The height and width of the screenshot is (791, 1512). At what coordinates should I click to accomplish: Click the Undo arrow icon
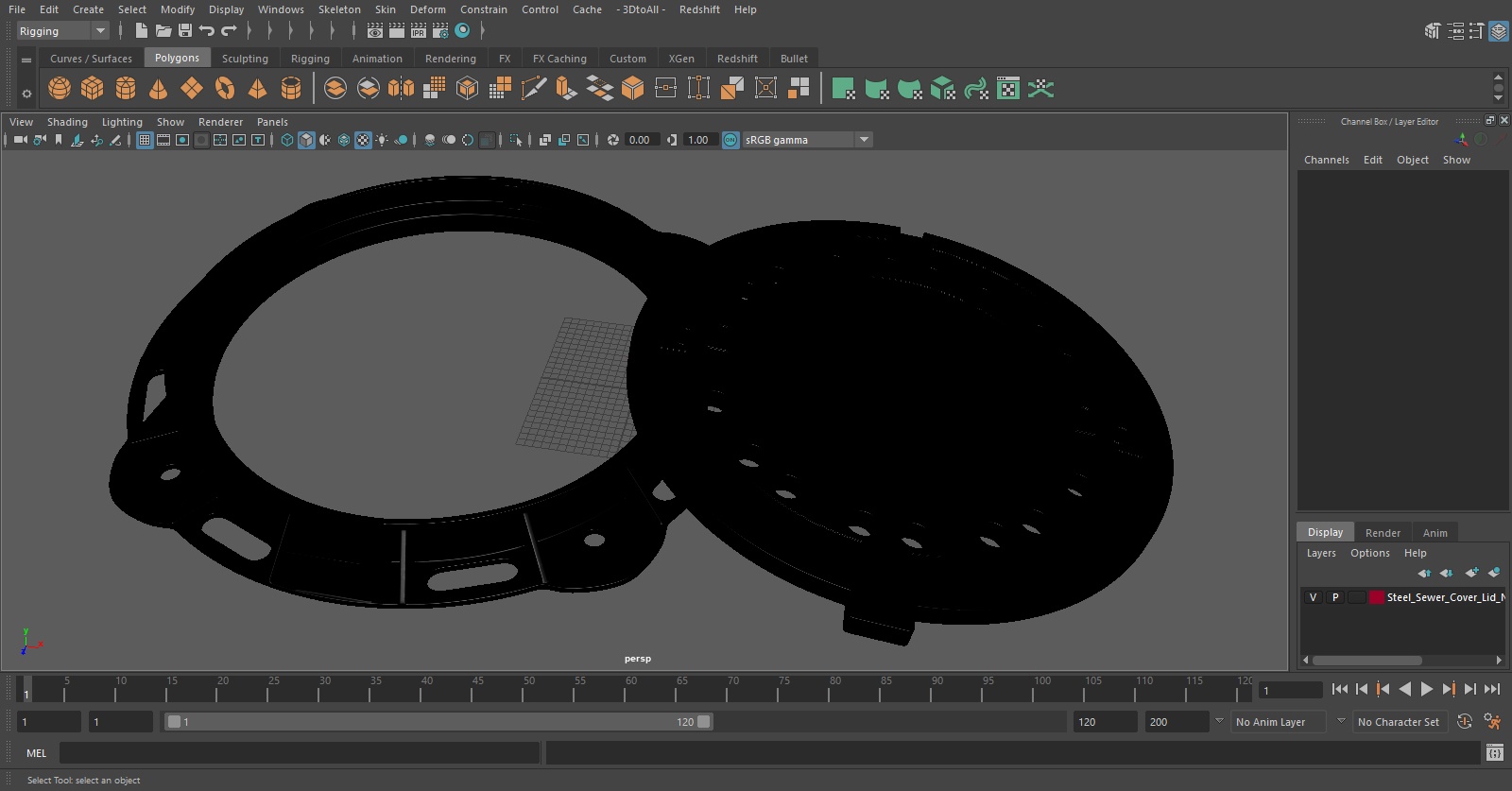pos(207,31)
